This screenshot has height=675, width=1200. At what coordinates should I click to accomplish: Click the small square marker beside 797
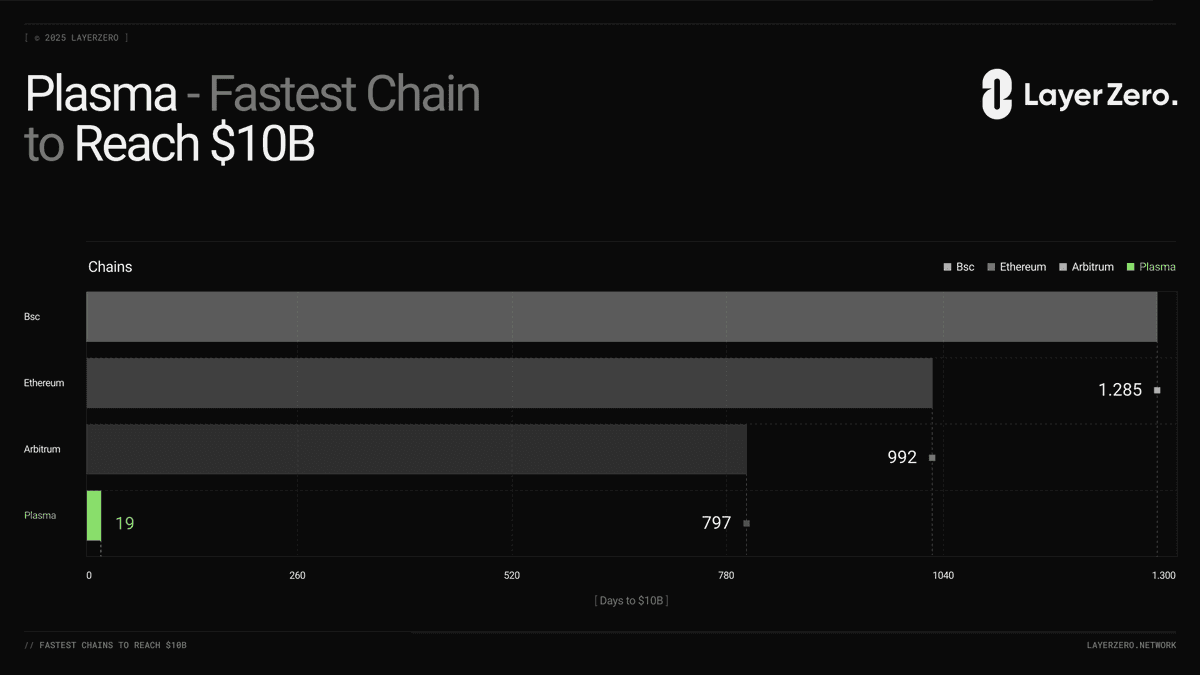coord(746,523)
